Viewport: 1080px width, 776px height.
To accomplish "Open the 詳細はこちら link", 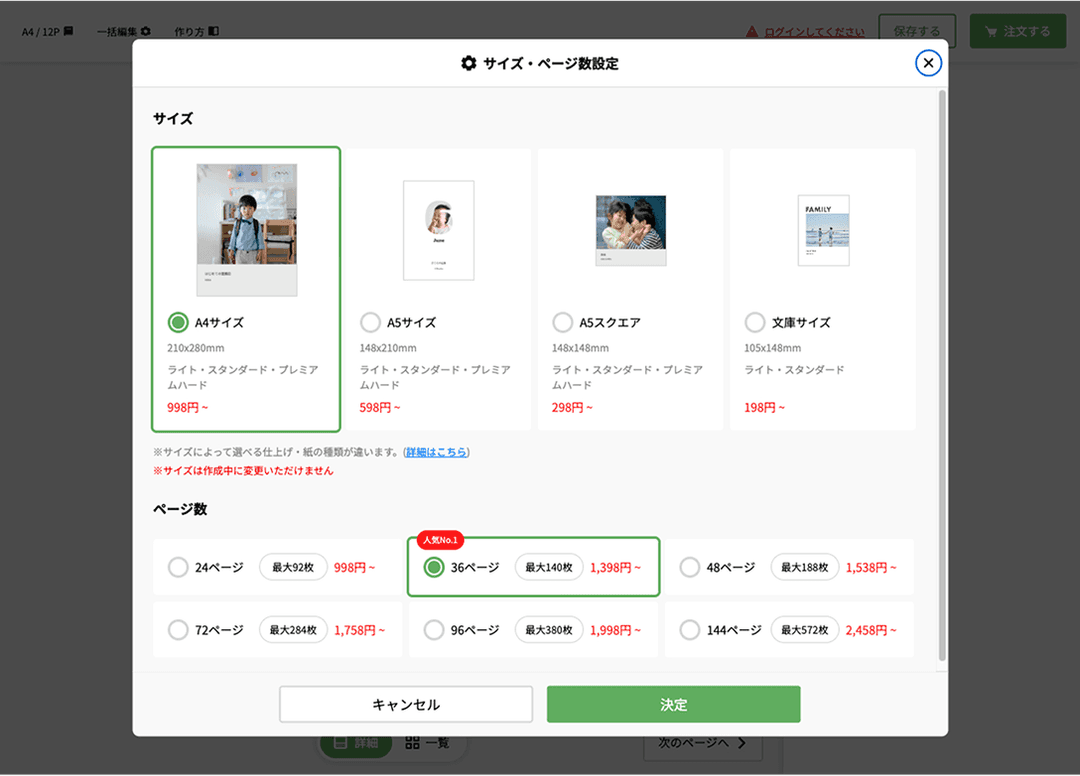I will point(436,452).
